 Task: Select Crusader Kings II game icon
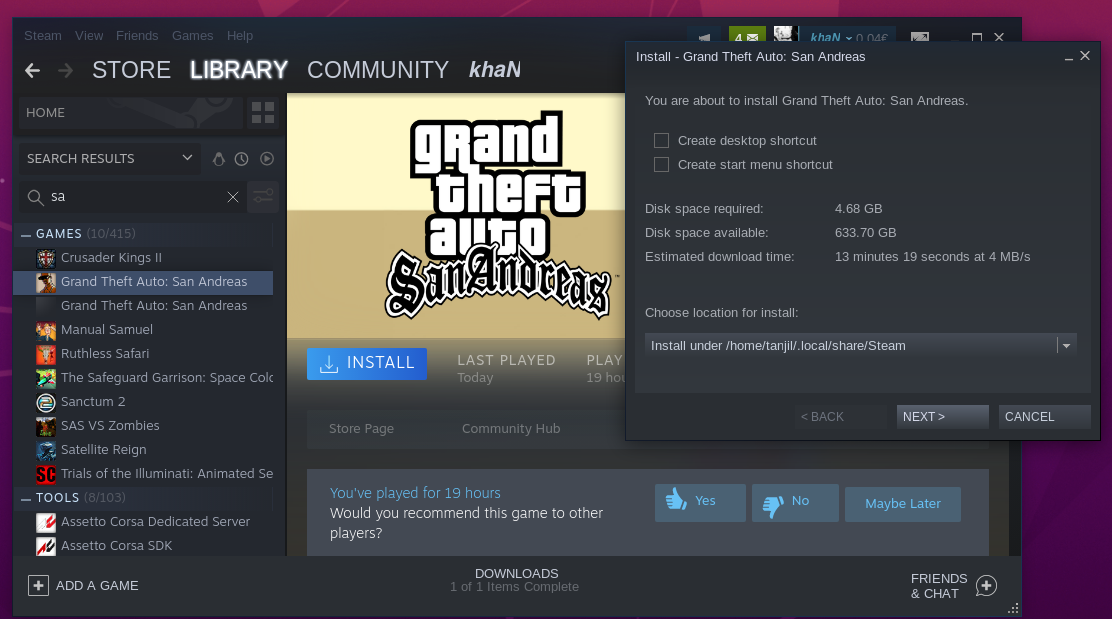point(46,258)
